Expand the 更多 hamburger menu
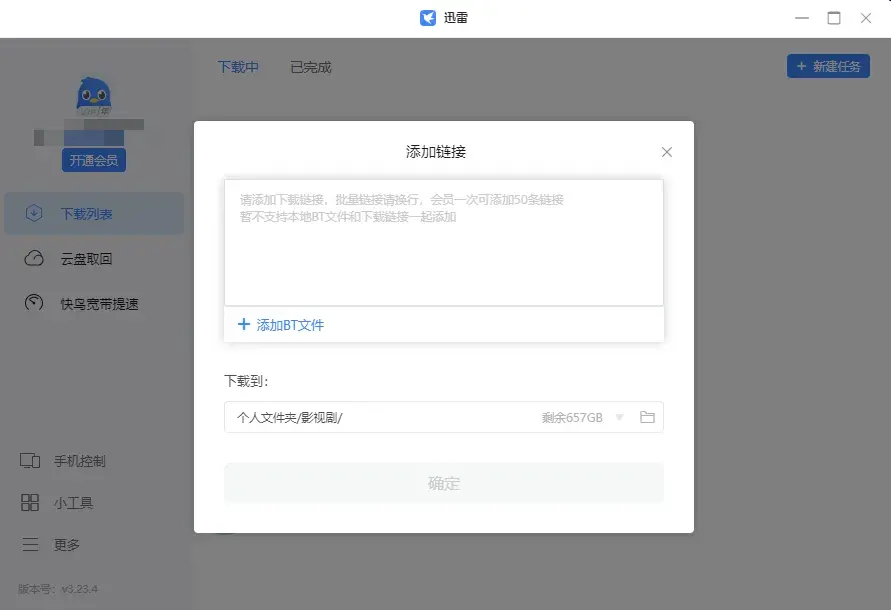This screenshot has width=891, height=610. [x=30, y=545]
